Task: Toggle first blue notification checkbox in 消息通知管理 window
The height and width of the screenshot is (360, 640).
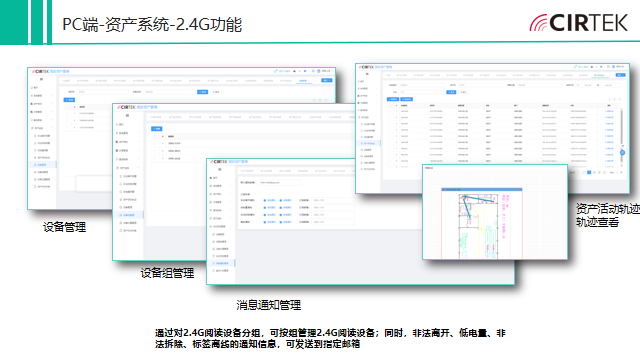Action: [265, 200]
